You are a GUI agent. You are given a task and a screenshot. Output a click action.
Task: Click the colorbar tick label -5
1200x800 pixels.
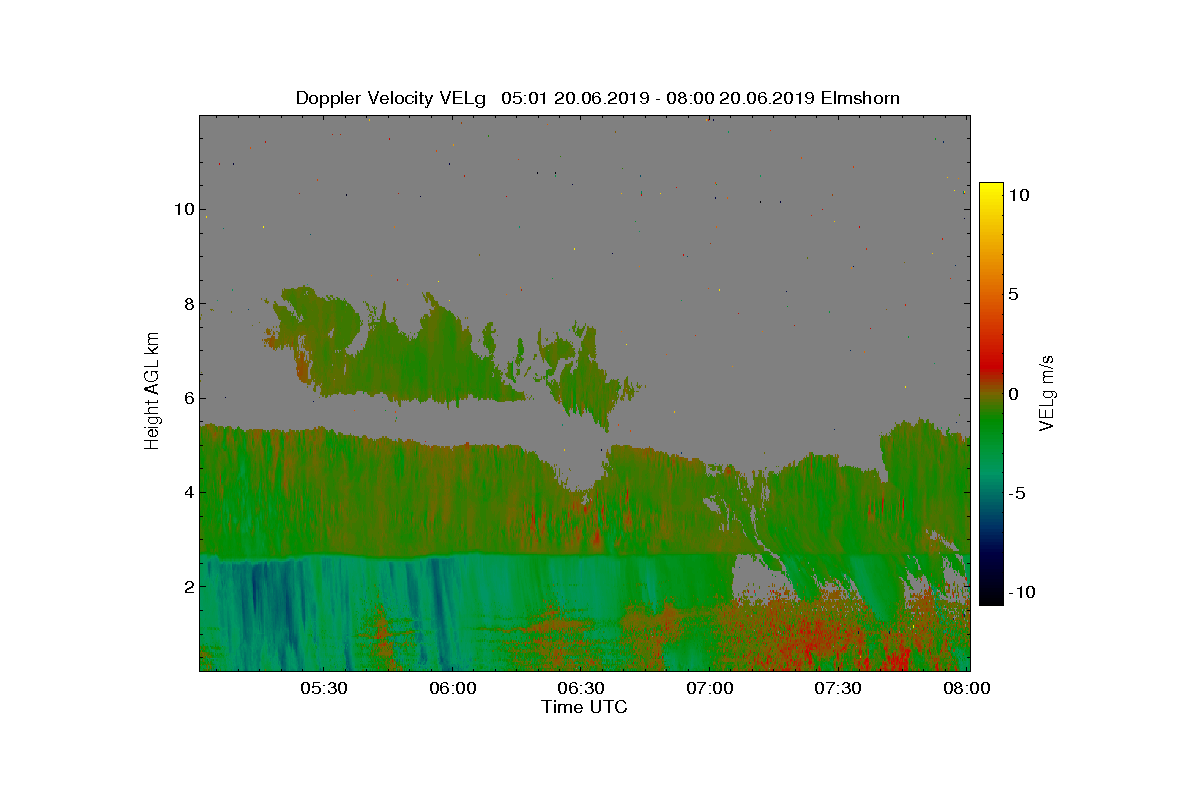coord(1017,493)
